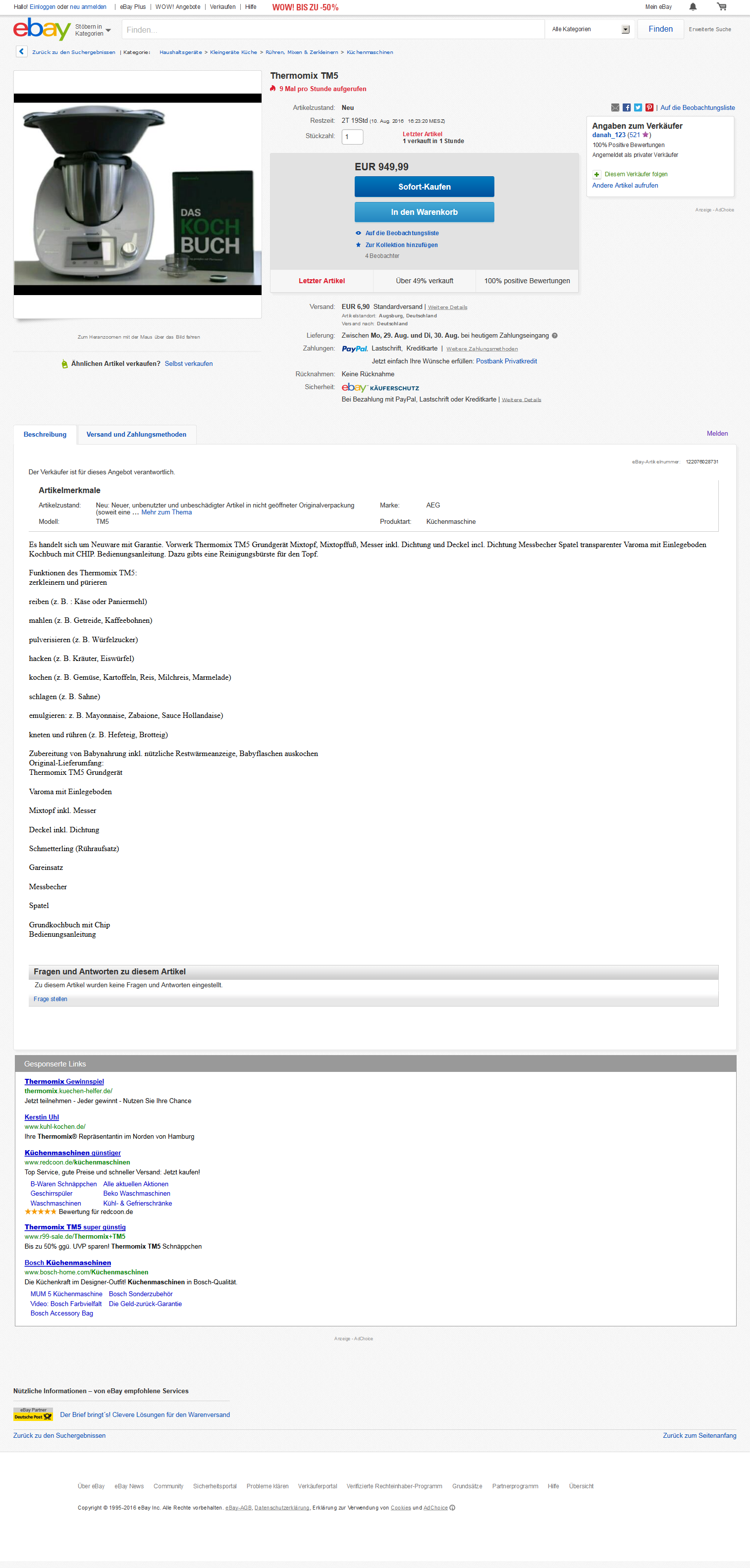Click the back arrow to search results
The width and height of the screenshot is (750, 1568).
21,52
